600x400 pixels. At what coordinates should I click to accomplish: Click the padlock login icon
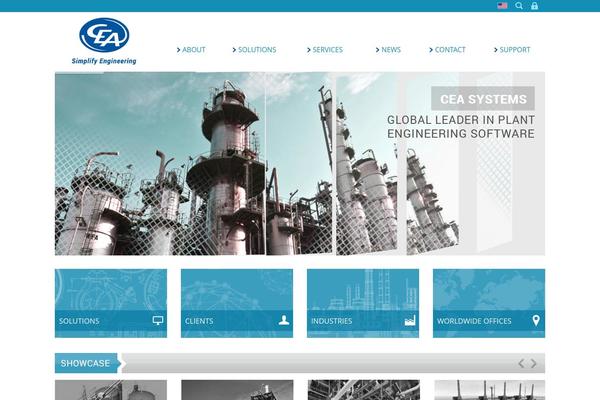(x=534, y=6)
